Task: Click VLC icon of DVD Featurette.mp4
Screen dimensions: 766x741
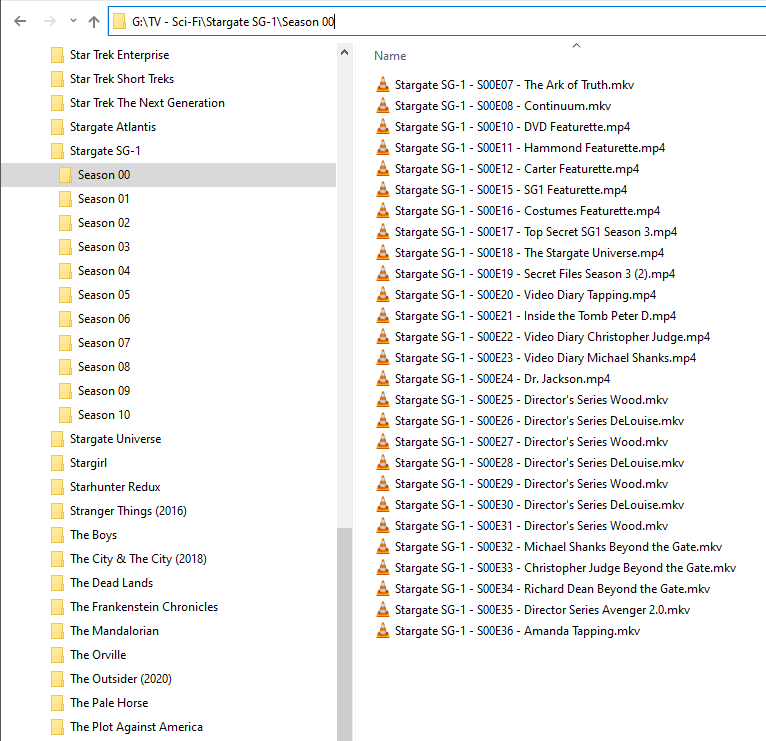Action: (x=383, y=127)
